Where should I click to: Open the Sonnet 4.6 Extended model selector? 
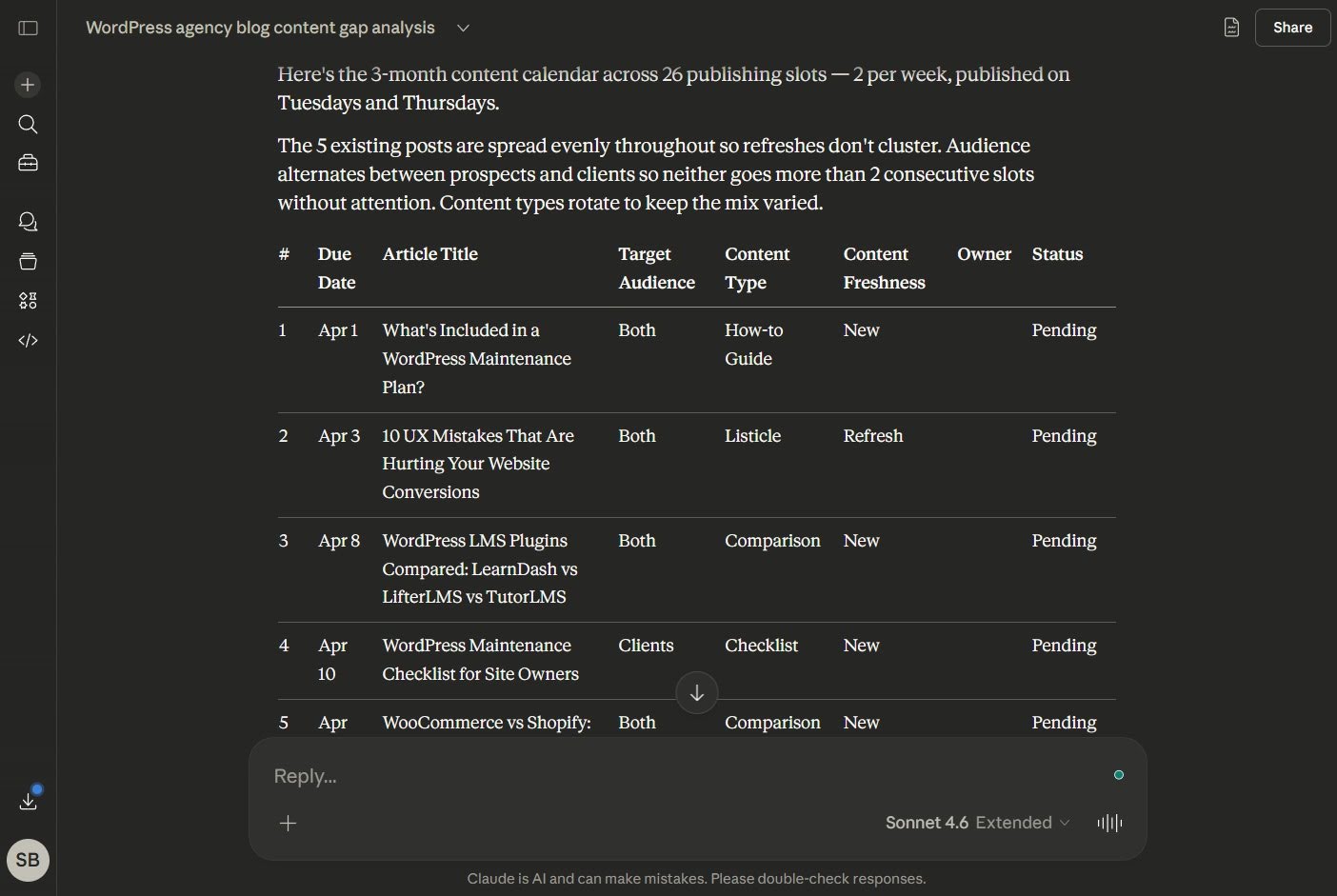[977, 823]
